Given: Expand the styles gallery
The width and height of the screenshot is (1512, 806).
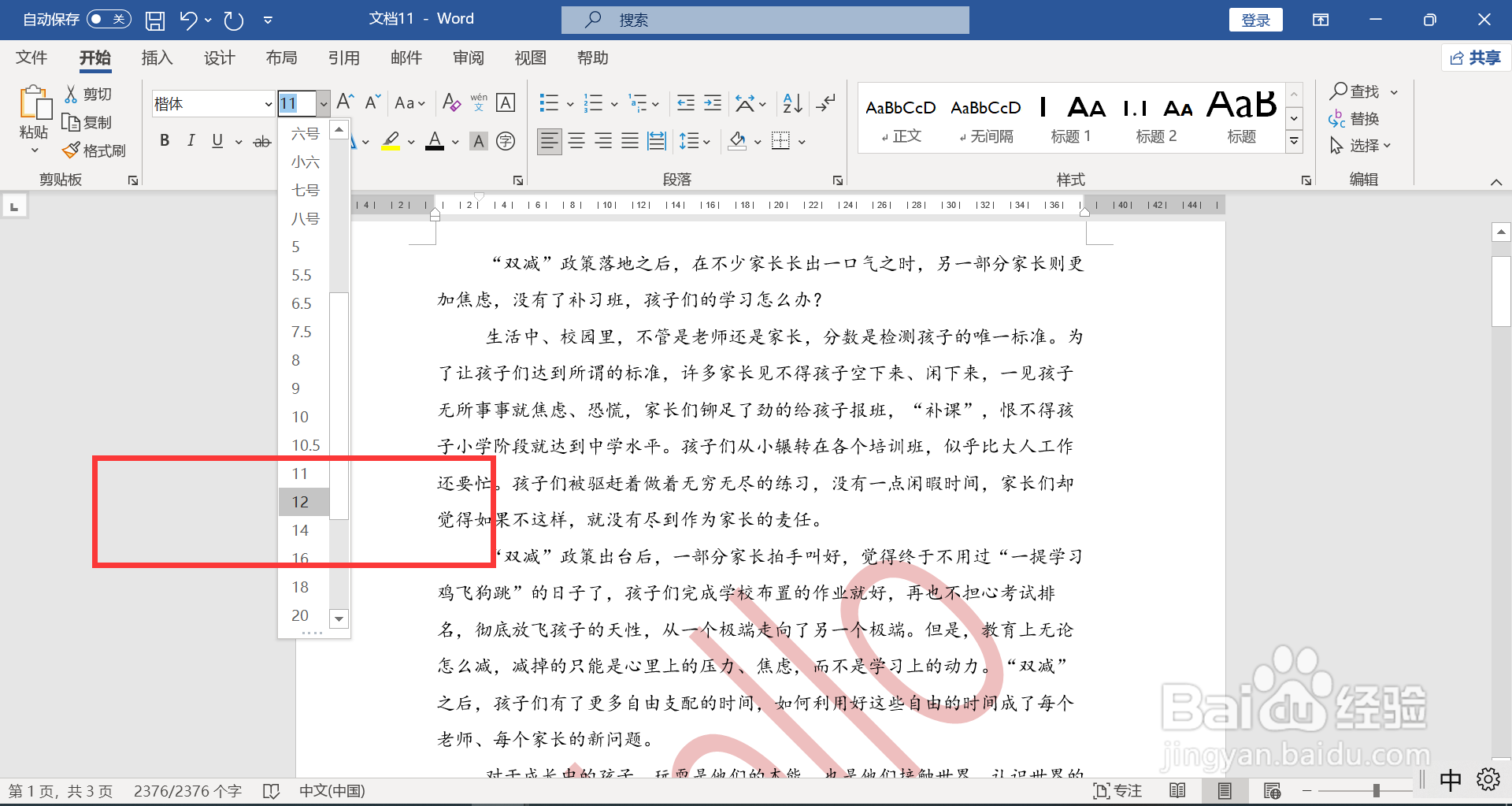Looking at the screenshot, I should pos(1294,142).
